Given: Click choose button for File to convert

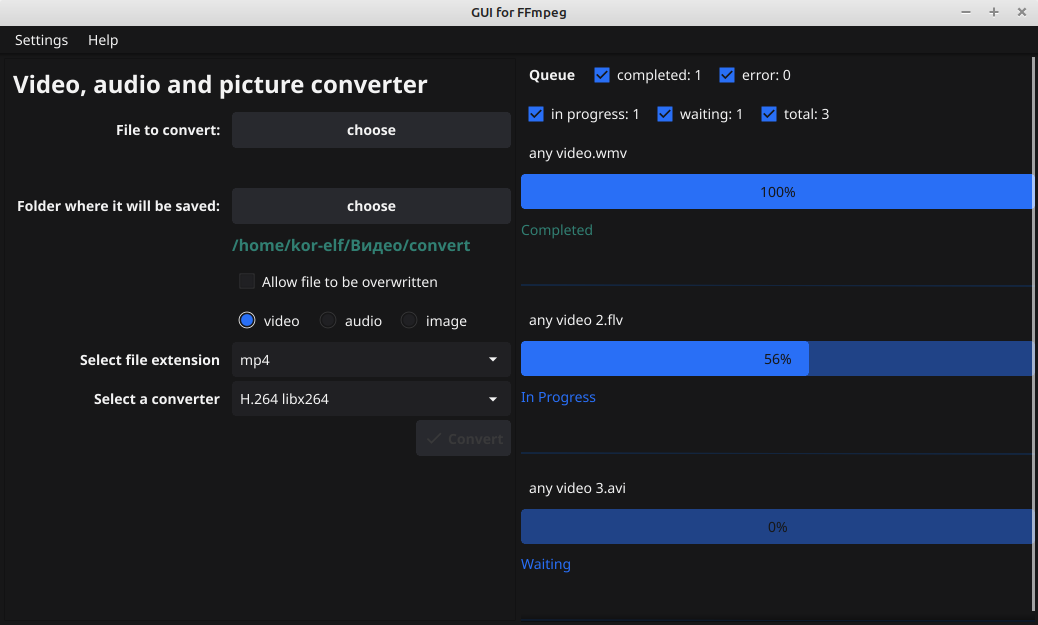Looking at the screenshot, I should [371, 130].
